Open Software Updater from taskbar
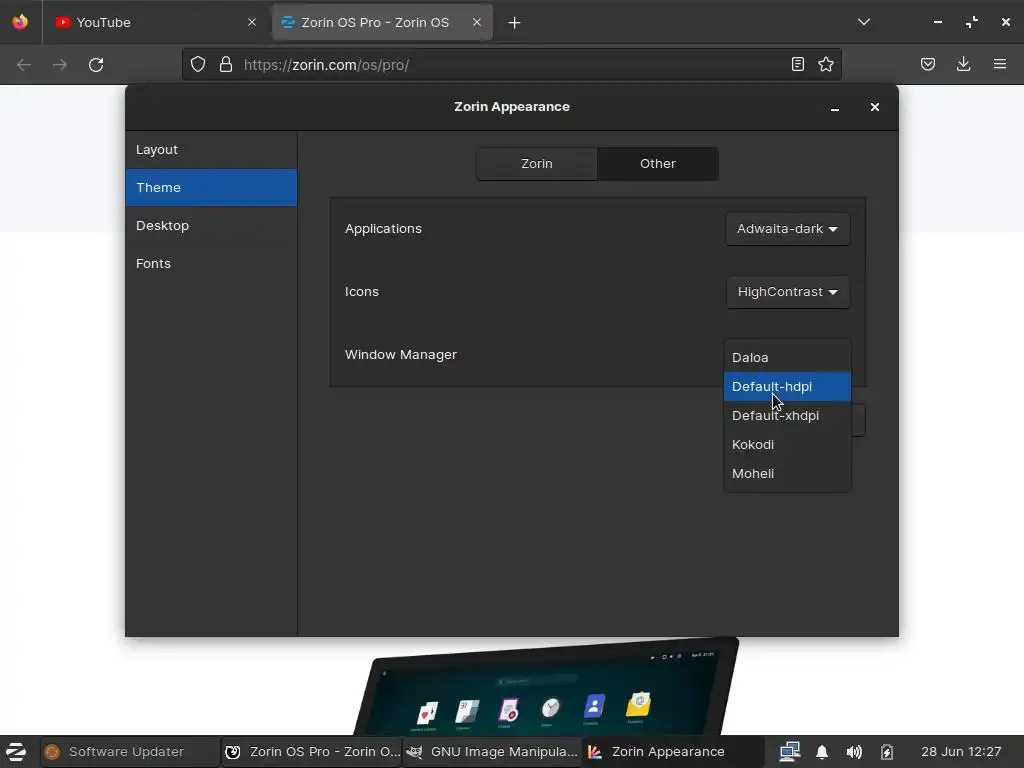The height and width of the screenshot is (768, 1024). pyautogui.click(x=129, y=752)
